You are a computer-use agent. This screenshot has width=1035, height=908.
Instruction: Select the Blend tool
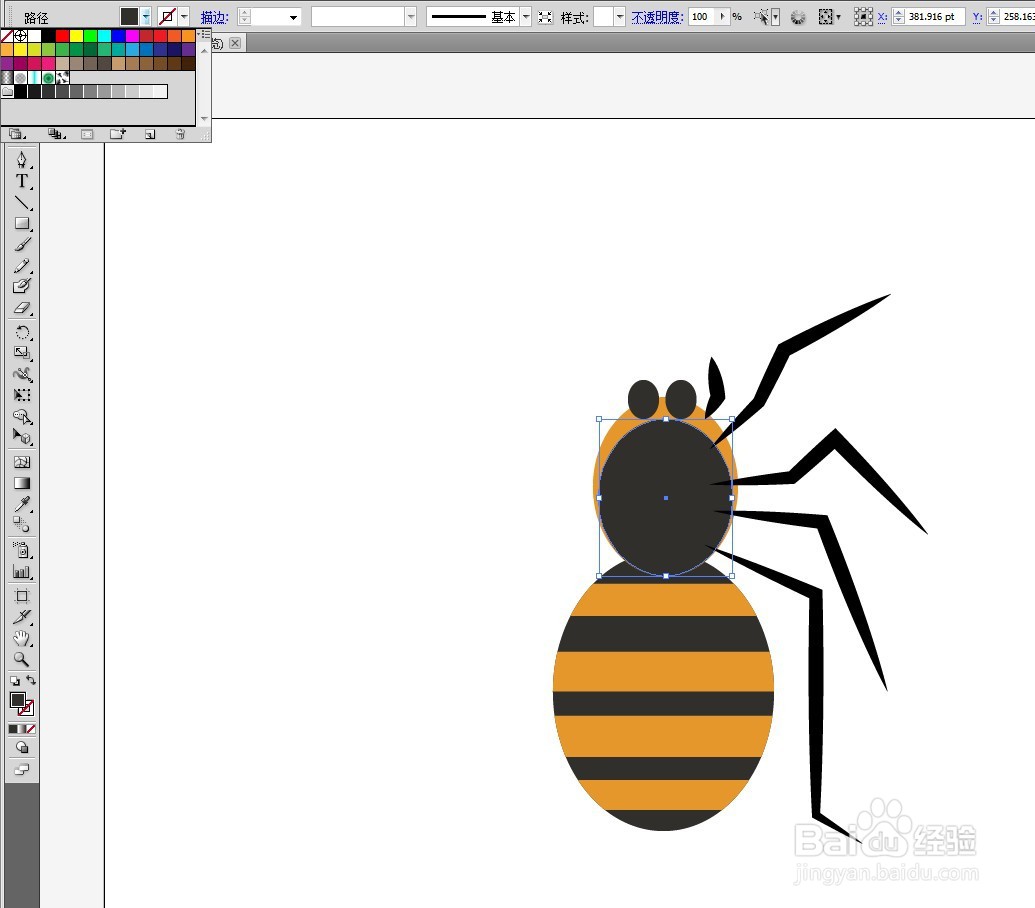point(22,525)
